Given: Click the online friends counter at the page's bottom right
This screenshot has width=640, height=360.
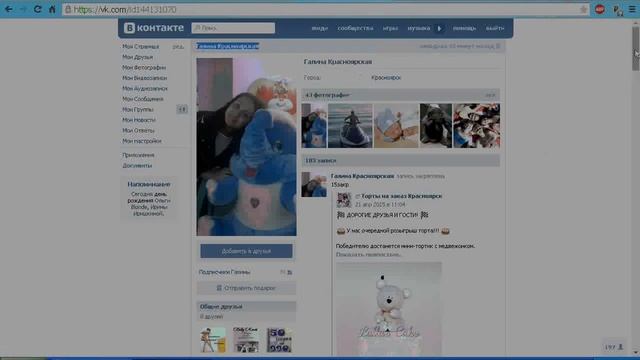Looking at the screenshot, I should [x=615, y=347].
